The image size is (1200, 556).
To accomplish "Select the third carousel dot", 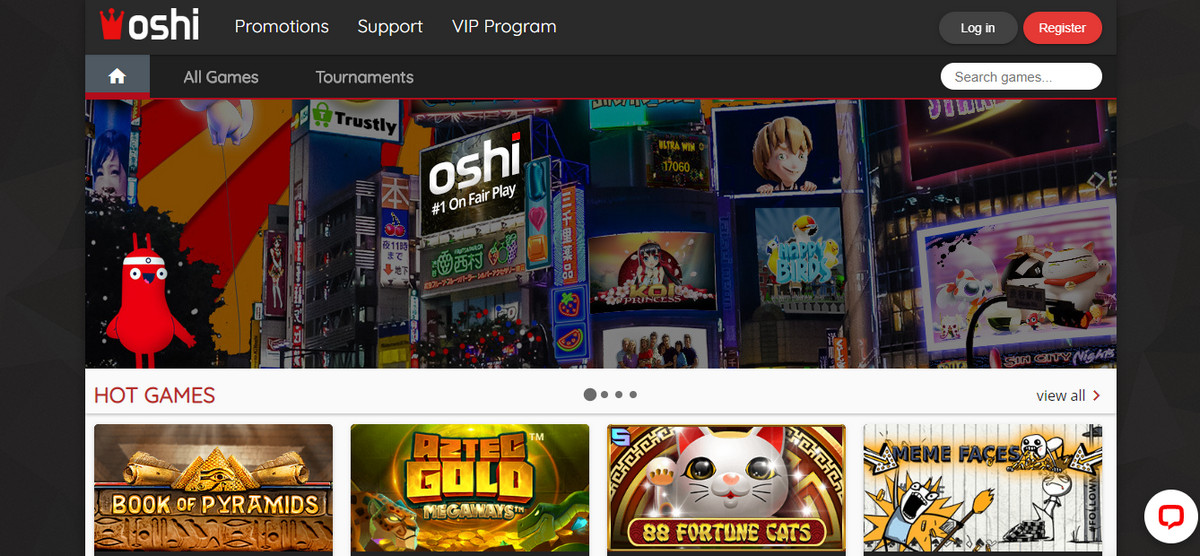I will pyautogui.click(x=619, y=395).
